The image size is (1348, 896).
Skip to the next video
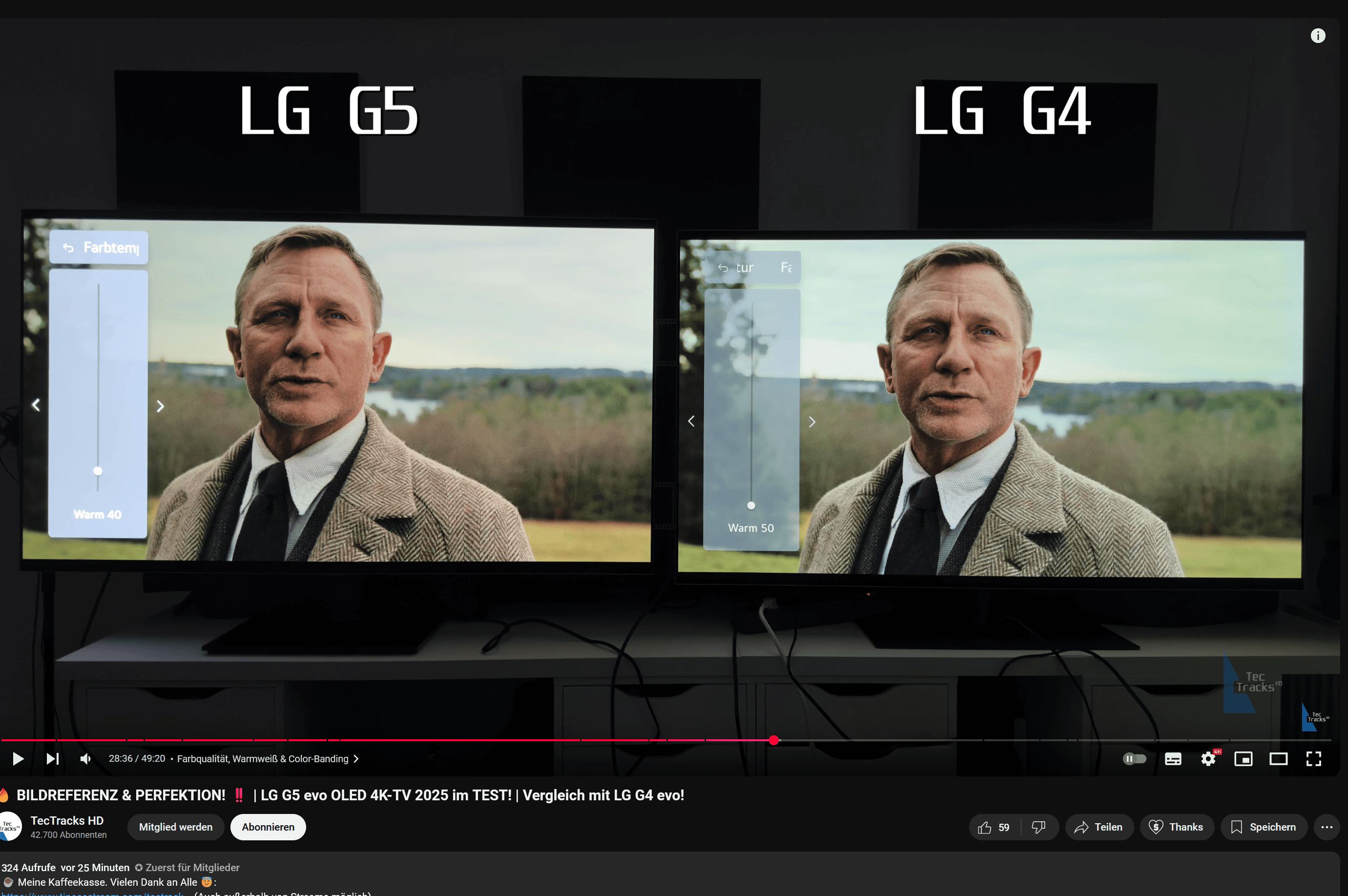pyautogui.click(x=53, y=759)
